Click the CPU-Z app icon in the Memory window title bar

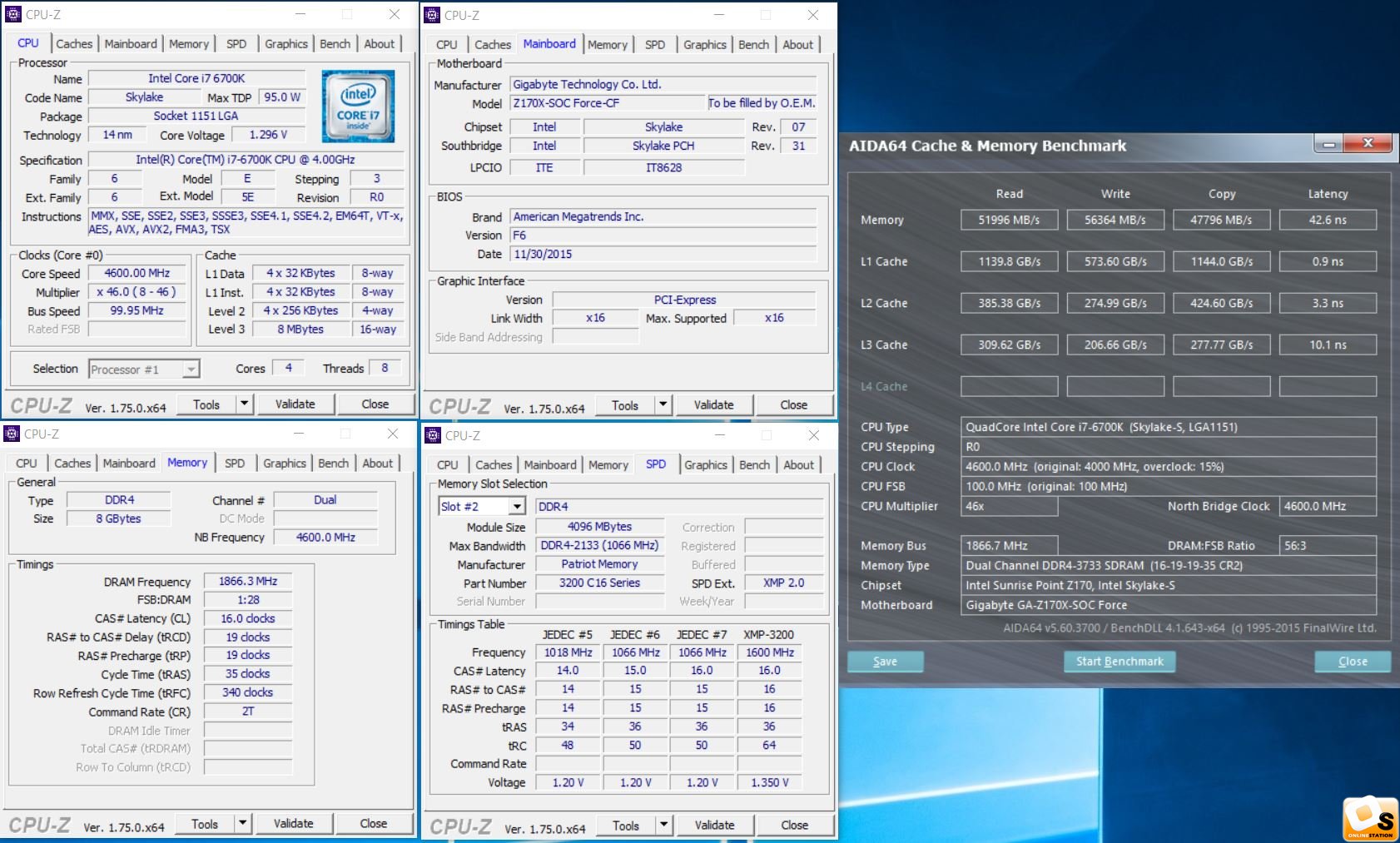12,434
